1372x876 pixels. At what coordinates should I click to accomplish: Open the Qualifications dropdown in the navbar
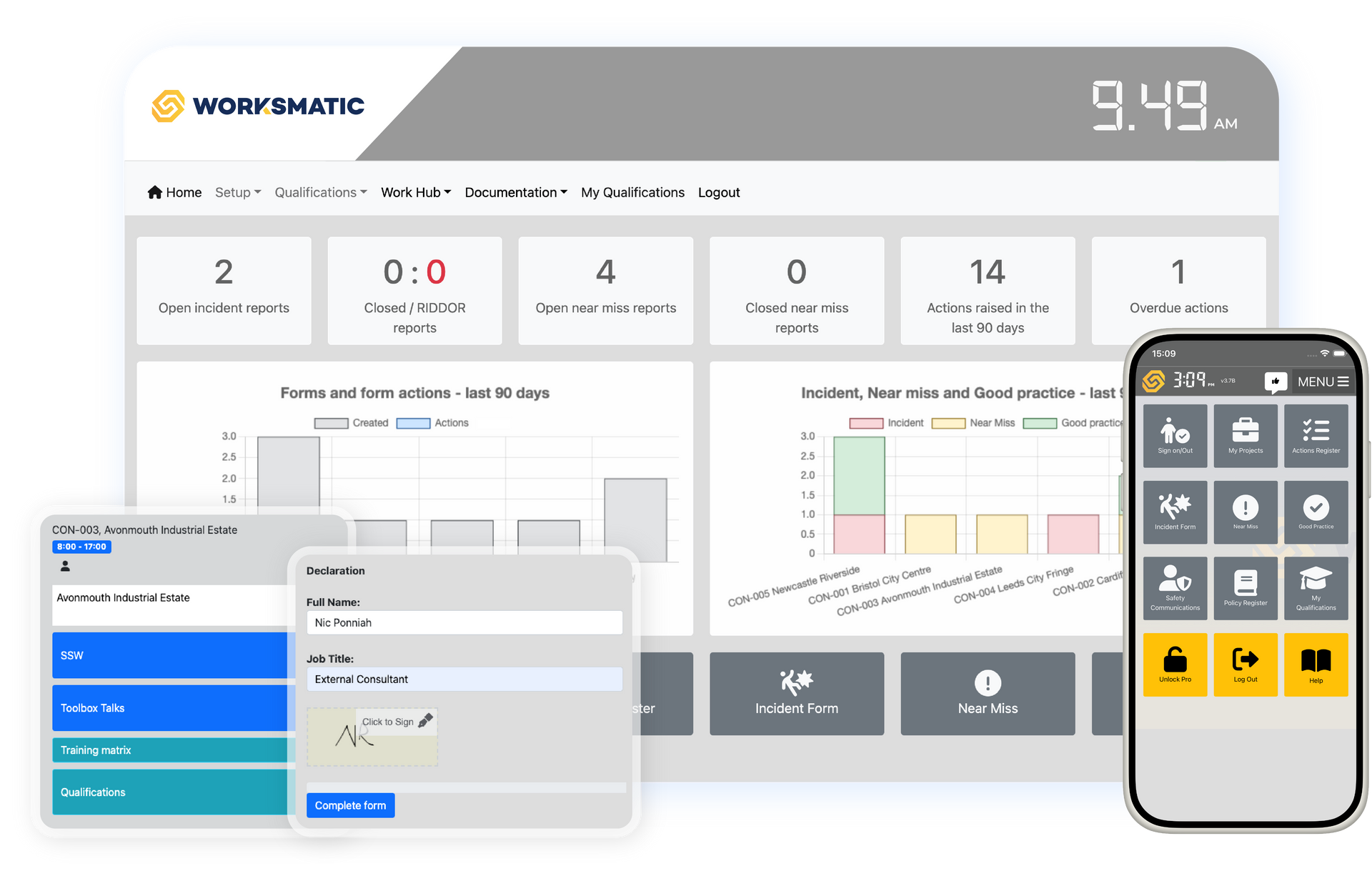tap(320, 192)
